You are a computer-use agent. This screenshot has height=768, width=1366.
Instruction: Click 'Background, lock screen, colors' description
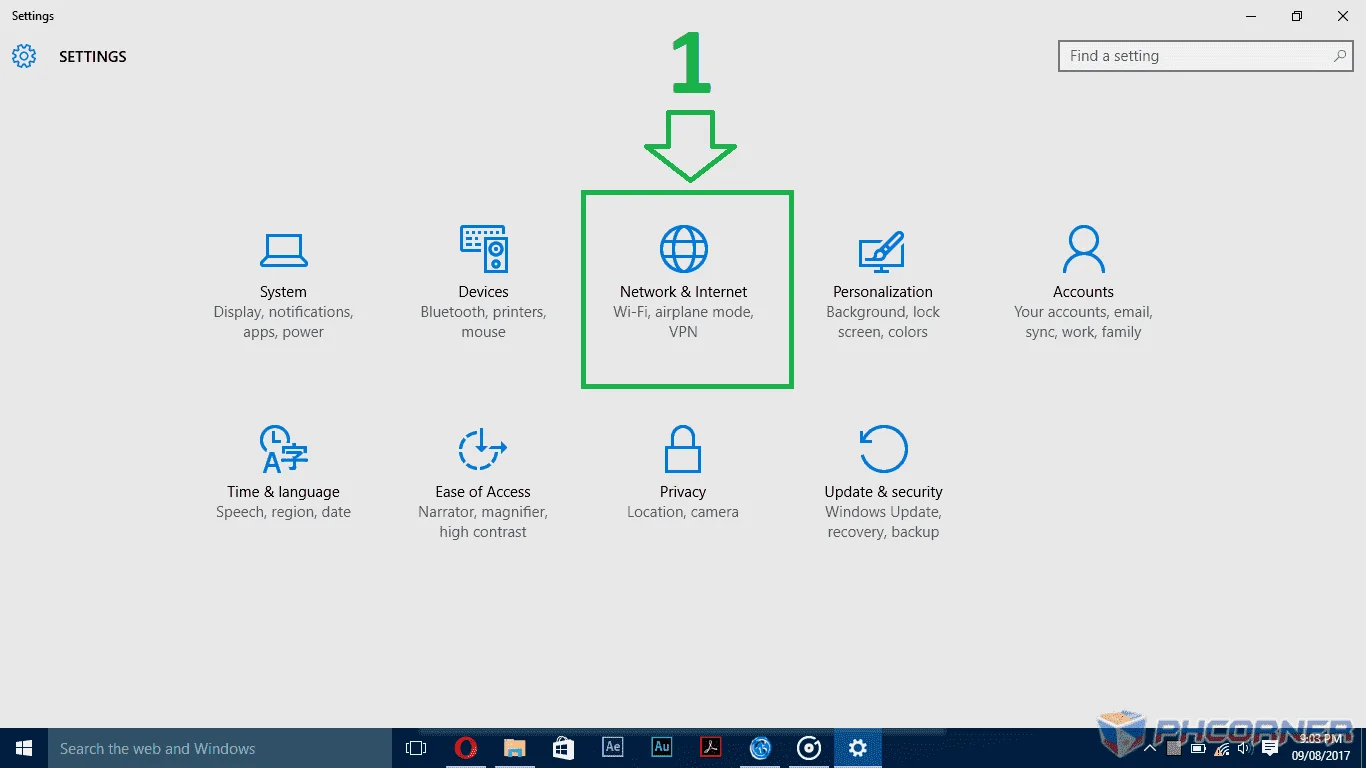[883, 322]
